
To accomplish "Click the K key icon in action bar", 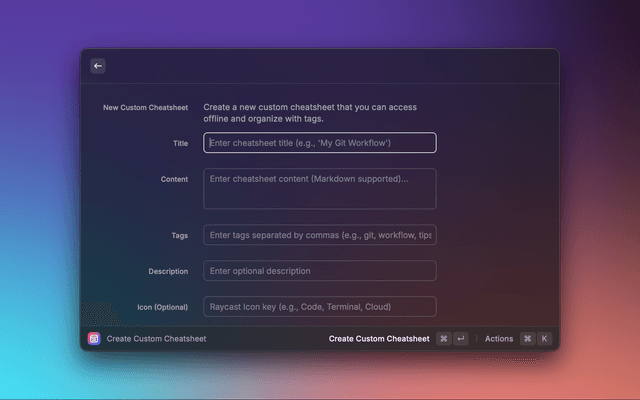I will tap(544, 339).
